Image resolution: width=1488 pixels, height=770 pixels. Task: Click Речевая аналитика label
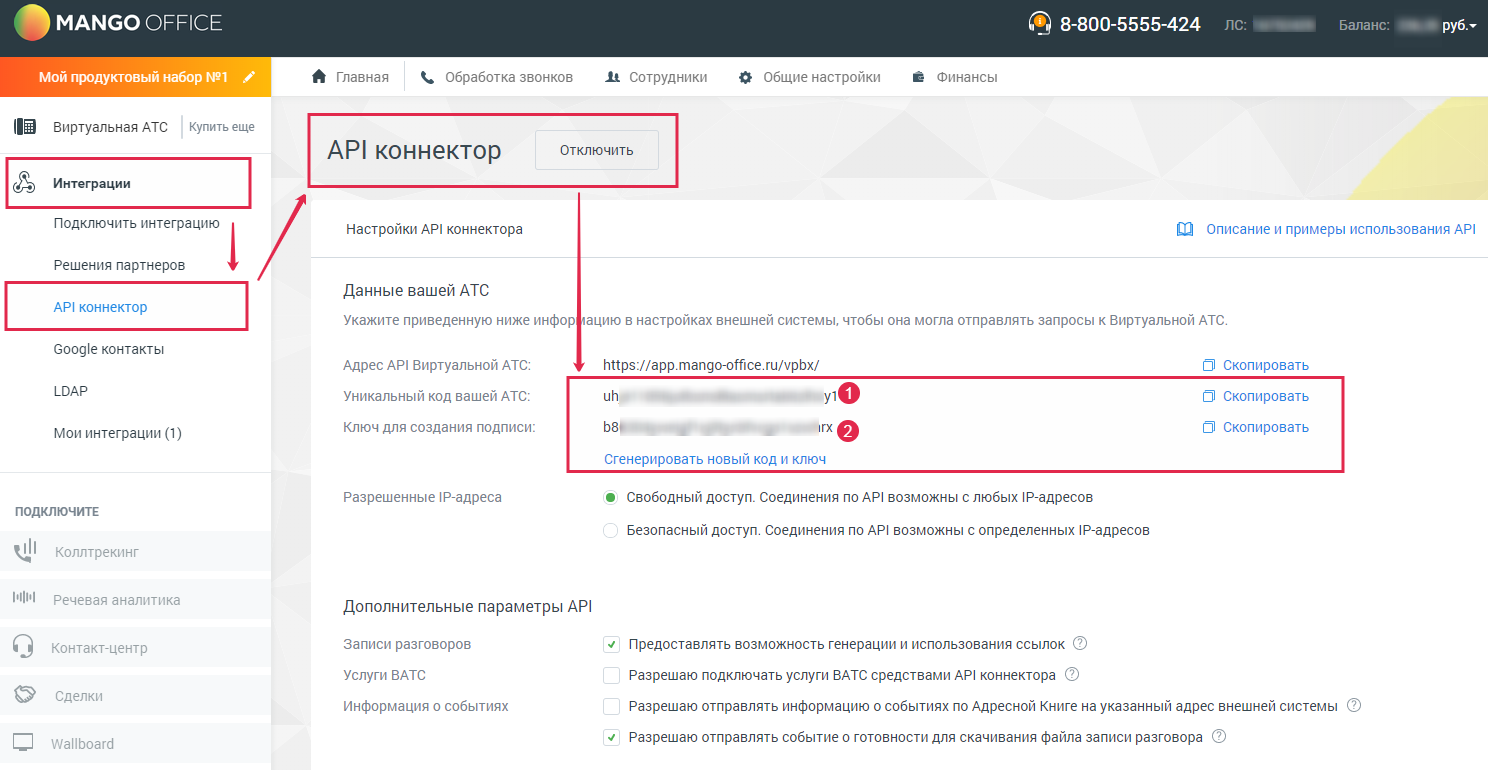point(117,600)
